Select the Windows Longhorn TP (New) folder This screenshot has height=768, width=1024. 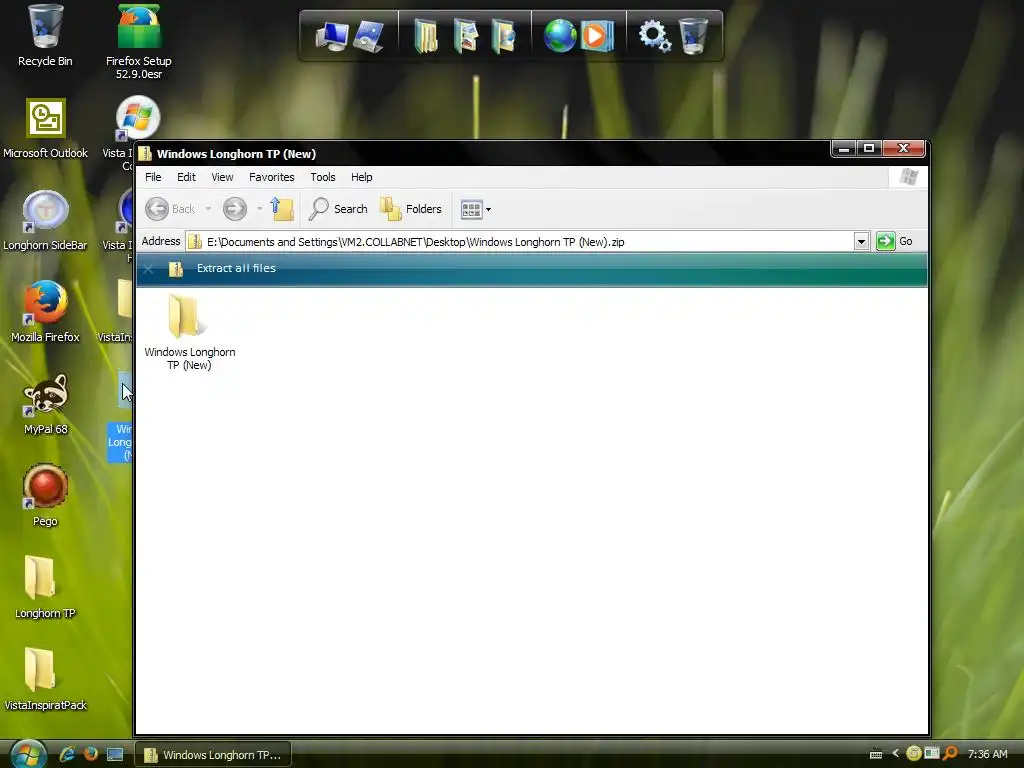(x=189, y=332)
